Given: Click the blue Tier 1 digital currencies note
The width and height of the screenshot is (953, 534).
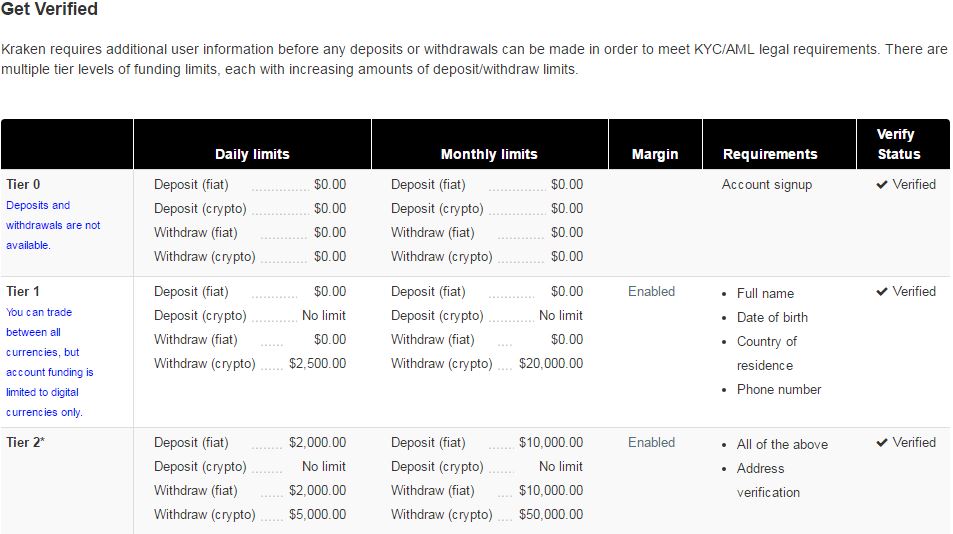Looking at the screenshot, I should 50,362.
